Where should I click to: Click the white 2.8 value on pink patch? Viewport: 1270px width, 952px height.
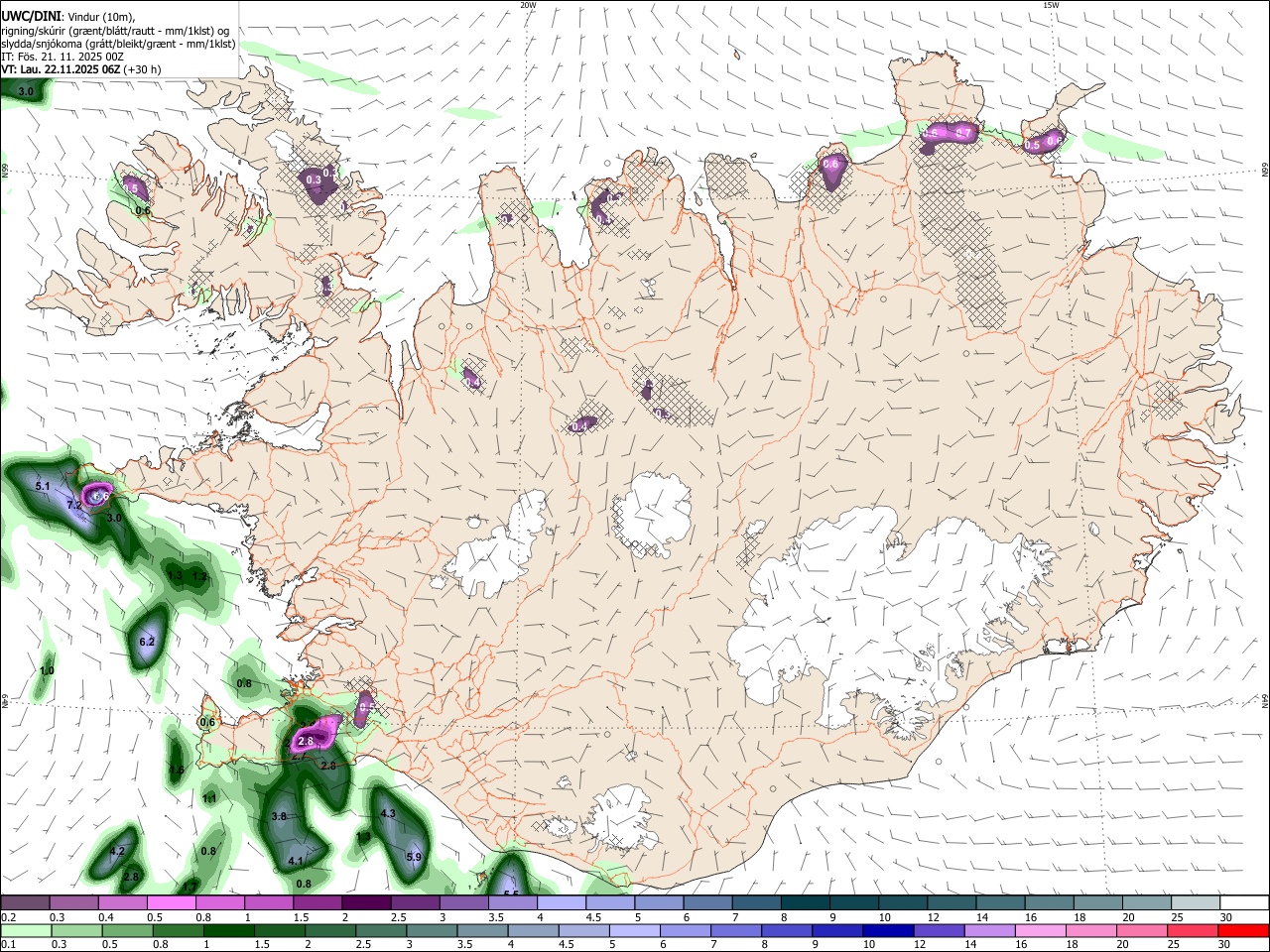306,741
